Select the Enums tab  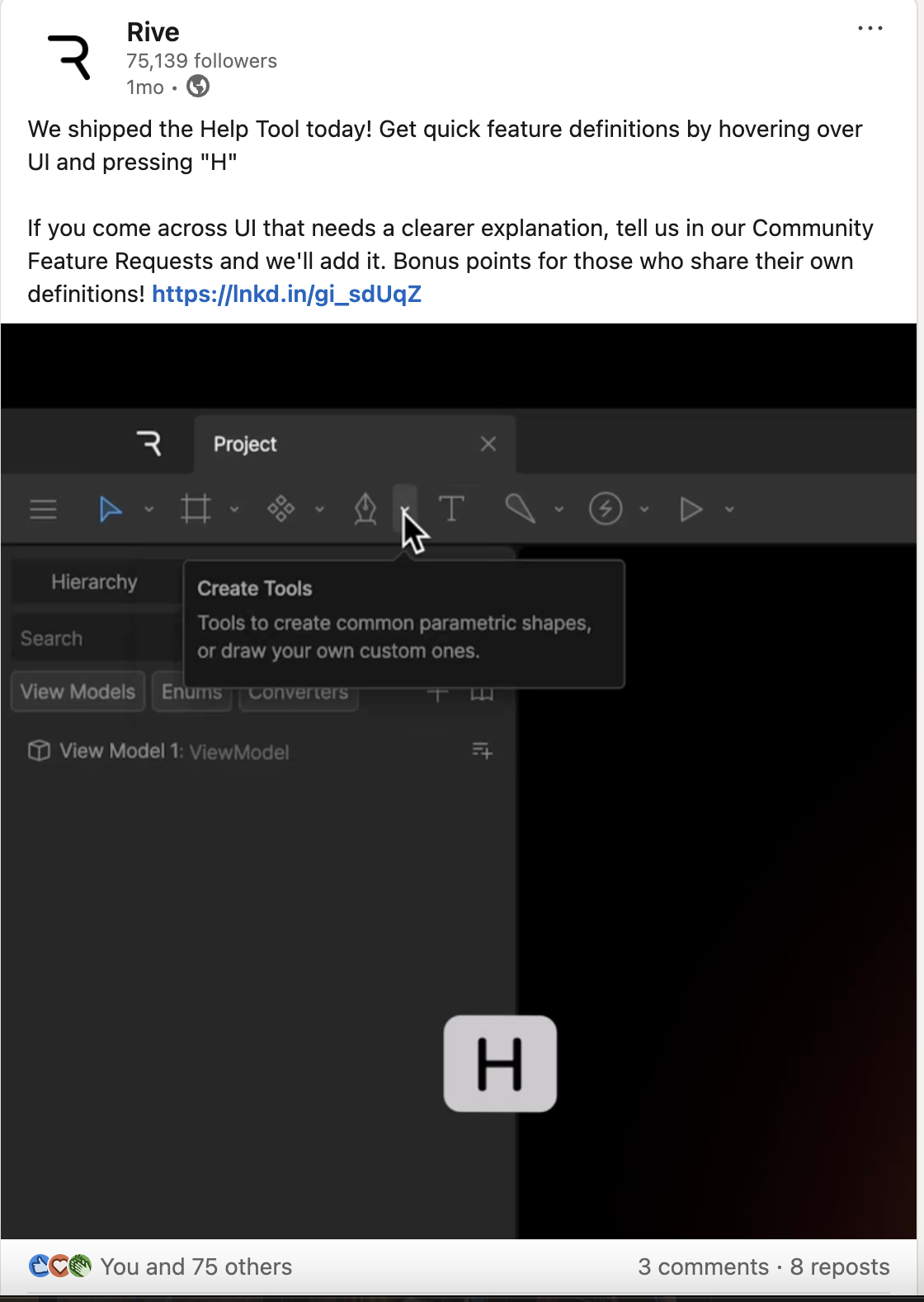pyautogui.click(x=191, y=693)
